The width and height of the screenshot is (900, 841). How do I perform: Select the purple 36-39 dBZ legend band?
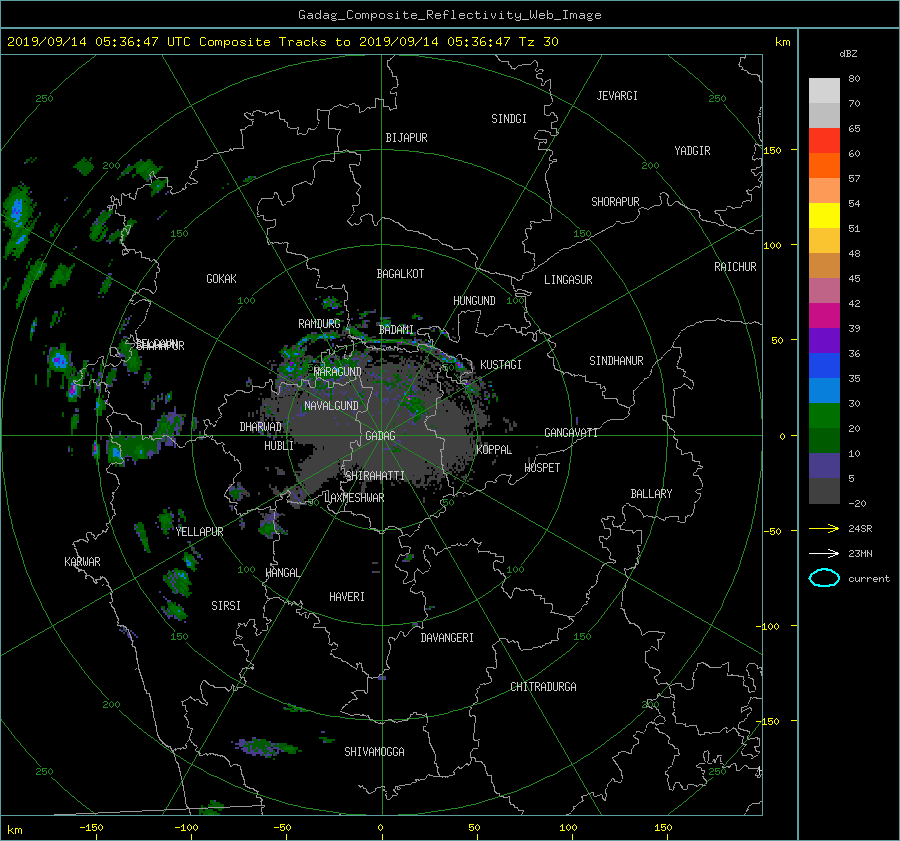824,340
